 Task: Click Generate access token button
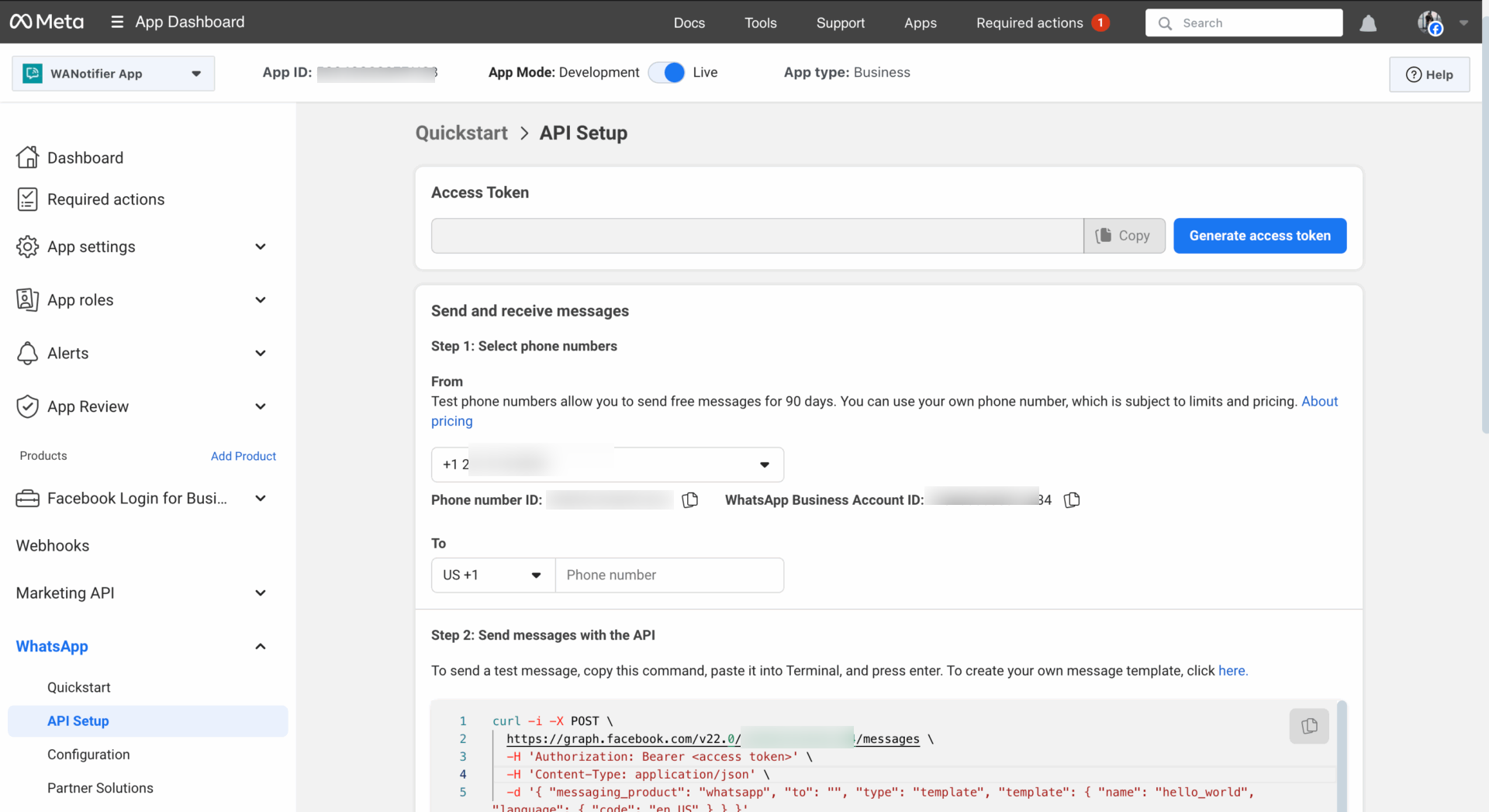(1259, 236)
